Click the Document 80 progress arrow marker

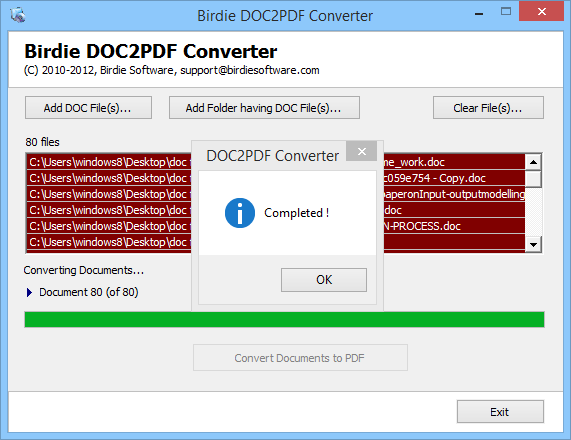pos(29,292)
